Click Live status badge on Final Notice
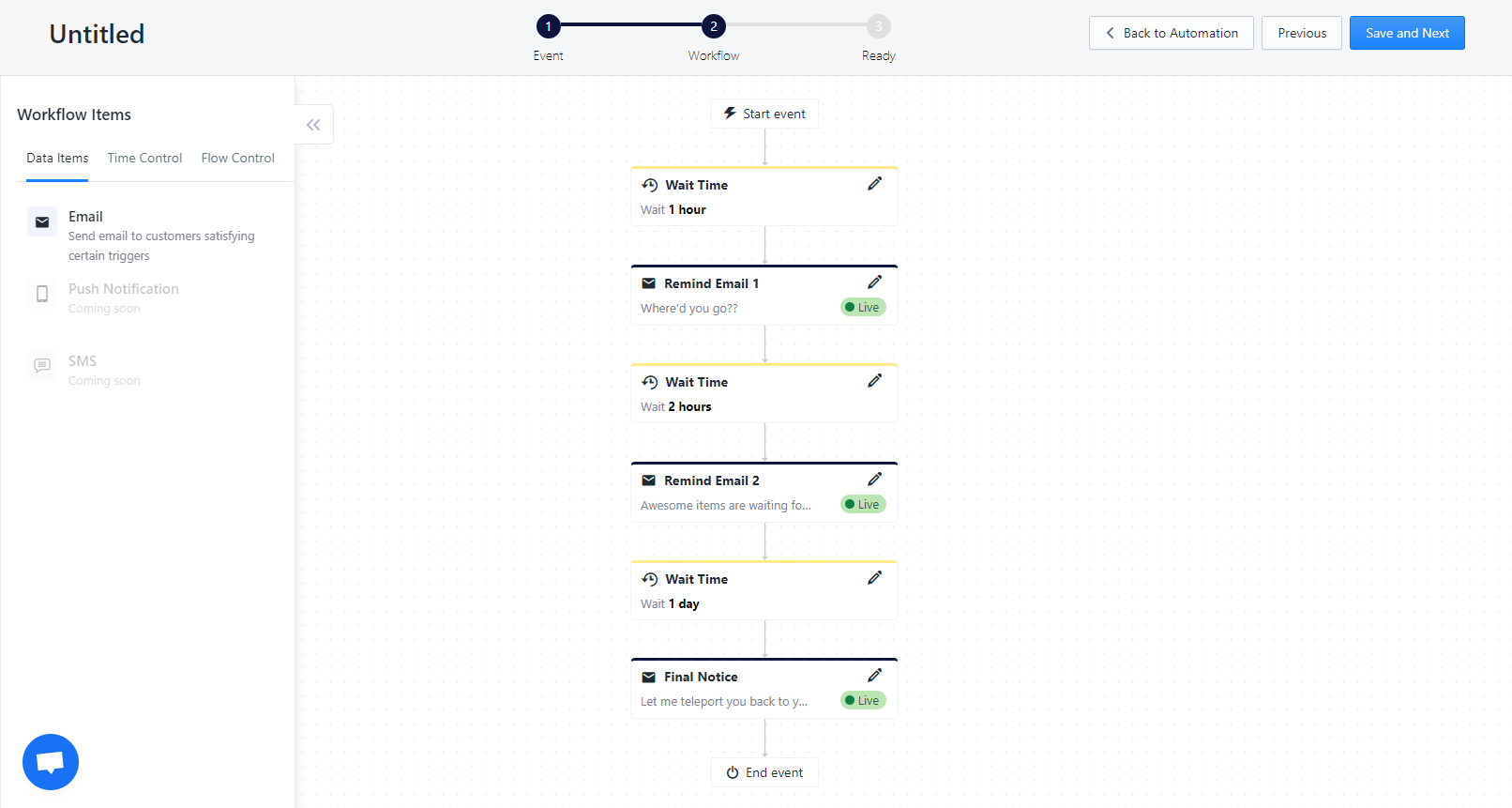Screen dimensions: 1512x808 pyautogui.click(x=863, y=701)
